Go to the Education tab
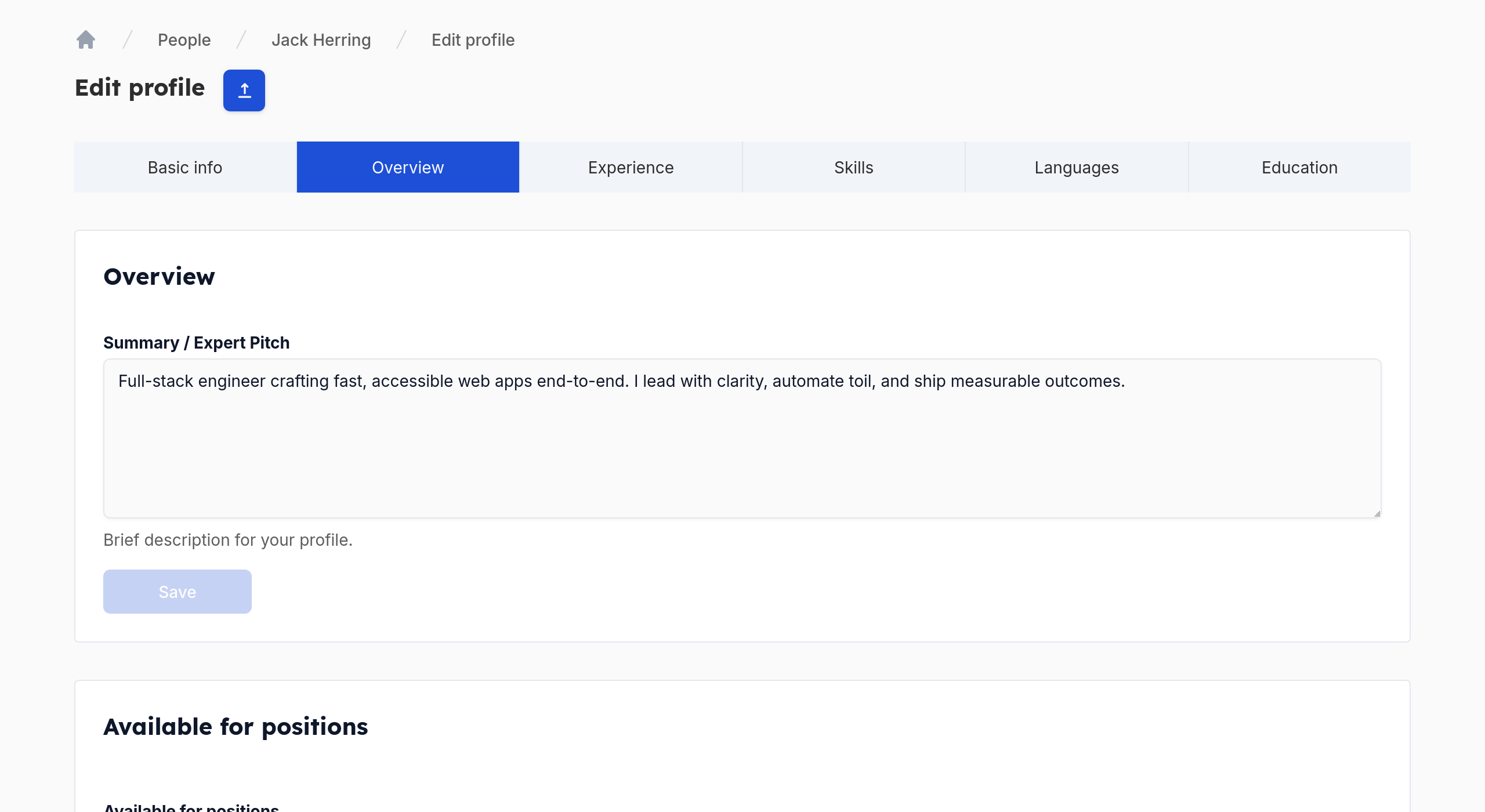Screen dimensions: 1485x812 click(1299, 167)
